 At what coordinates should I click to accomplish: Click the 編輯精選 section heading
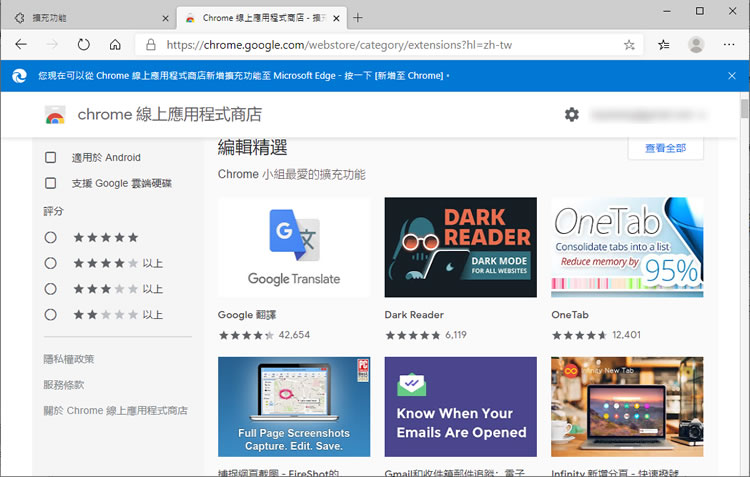[253, 147]
